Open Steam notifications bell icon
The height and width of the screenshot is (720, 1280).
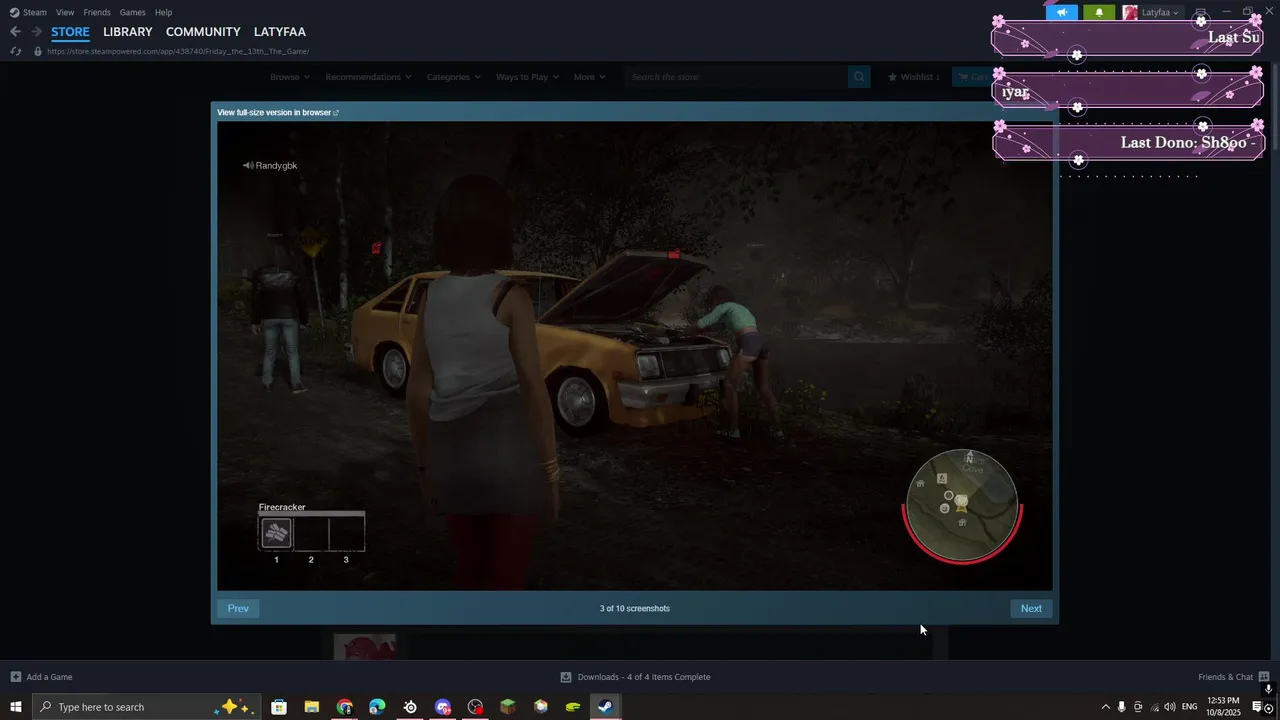[1099, 12]
